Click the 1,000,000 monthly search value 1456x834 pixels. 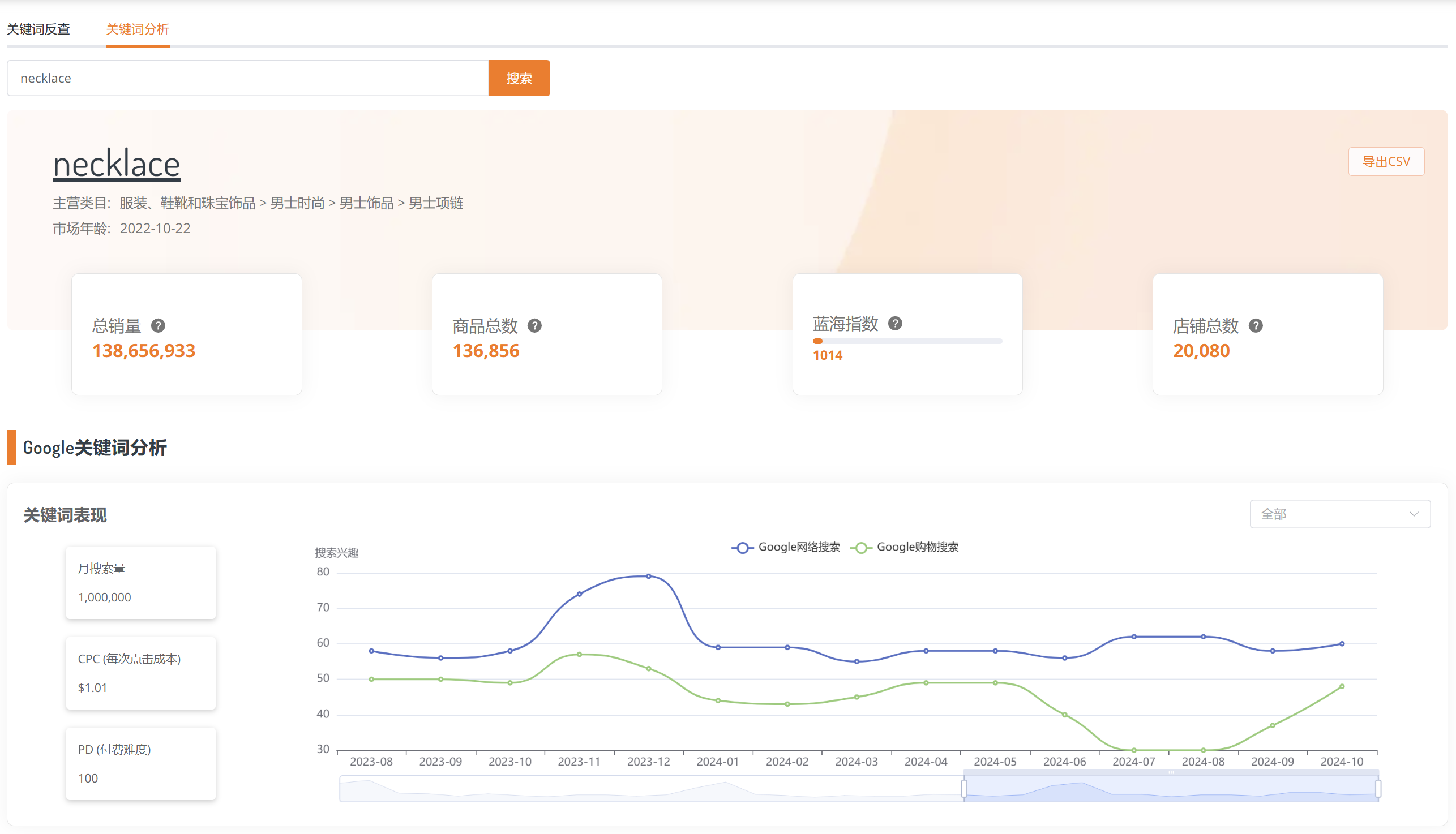104,597
